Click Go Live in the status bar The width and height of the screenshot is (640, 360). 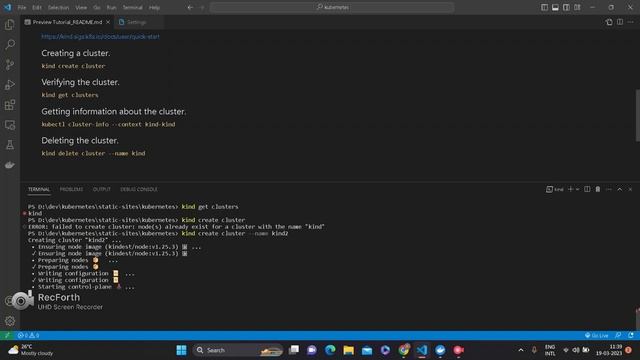(x=596, y=335)
